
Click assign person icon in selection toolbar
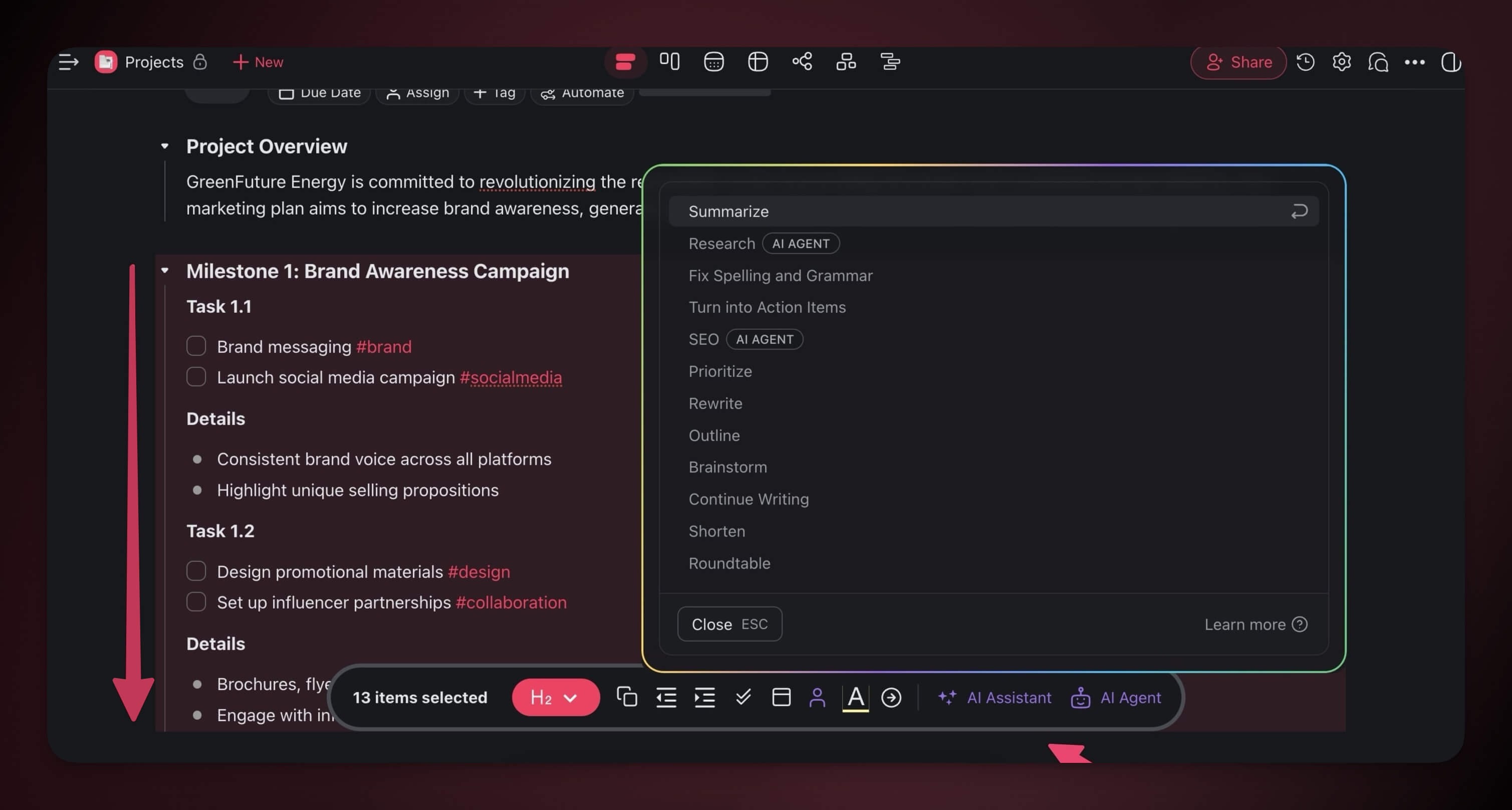[x=817, y=697]
